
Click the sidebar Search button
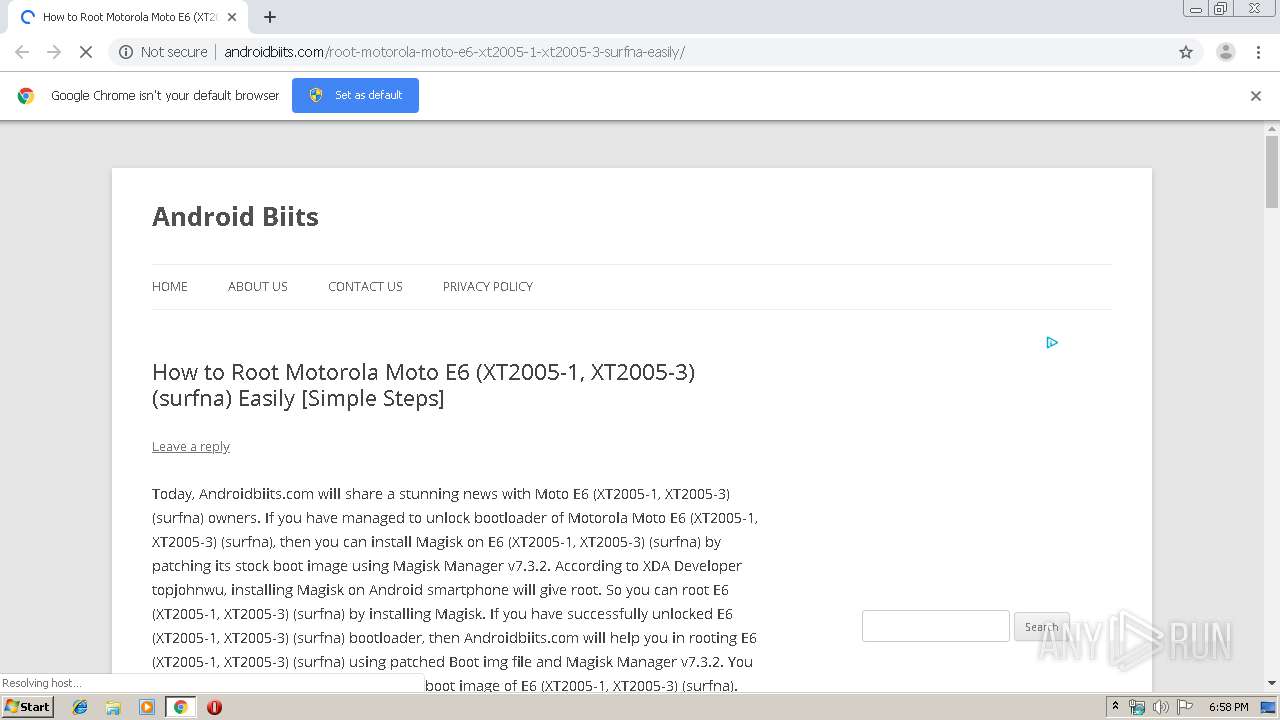tap(1041, 627)
